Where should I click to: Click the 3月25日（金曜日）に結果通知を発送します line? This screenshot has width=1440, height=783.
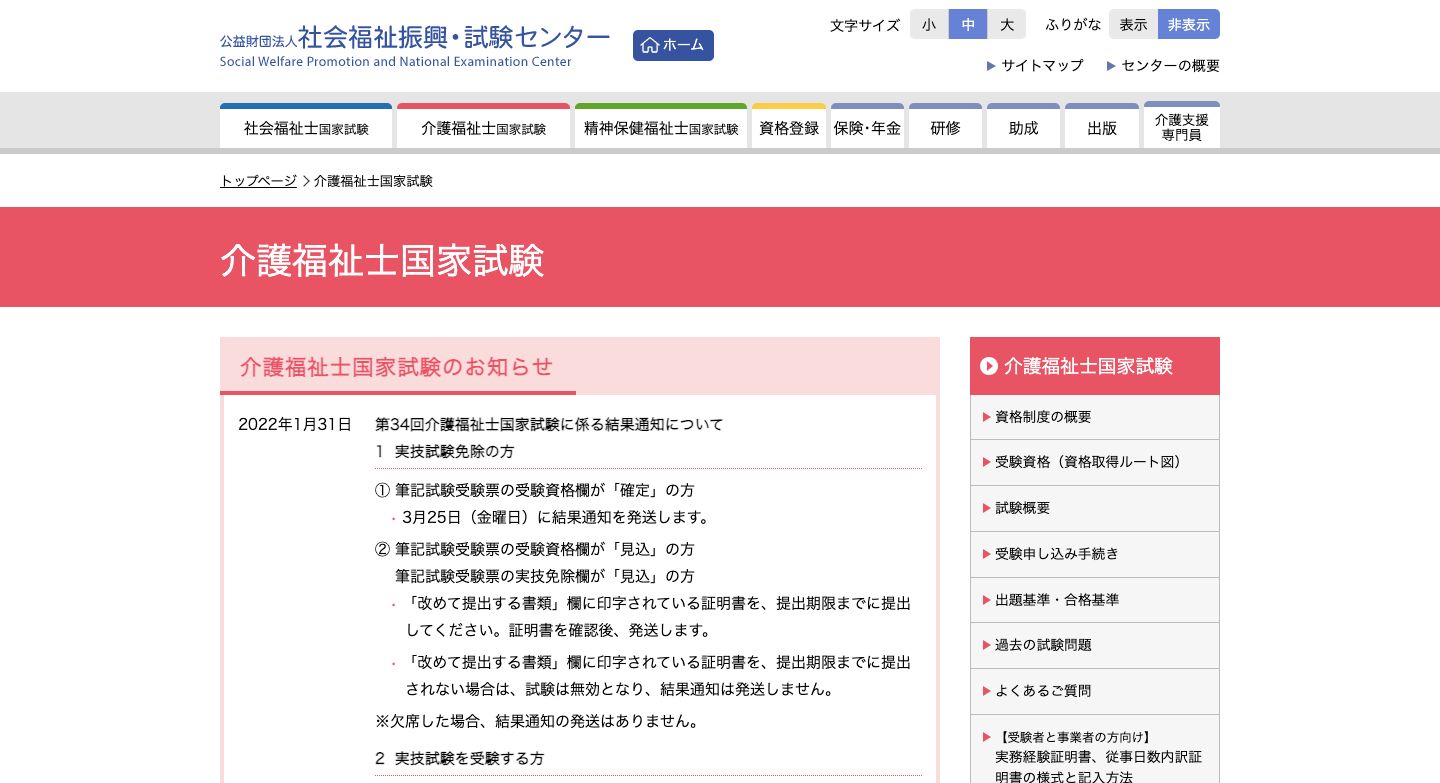point(556,517)
